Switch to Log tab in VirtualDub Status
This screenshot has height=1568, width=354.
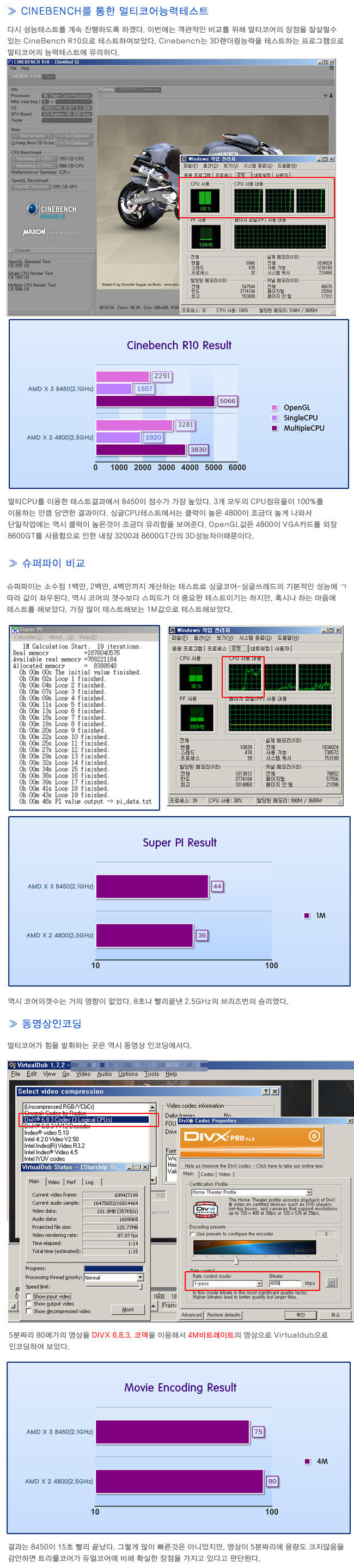[x=89, y=1182]
